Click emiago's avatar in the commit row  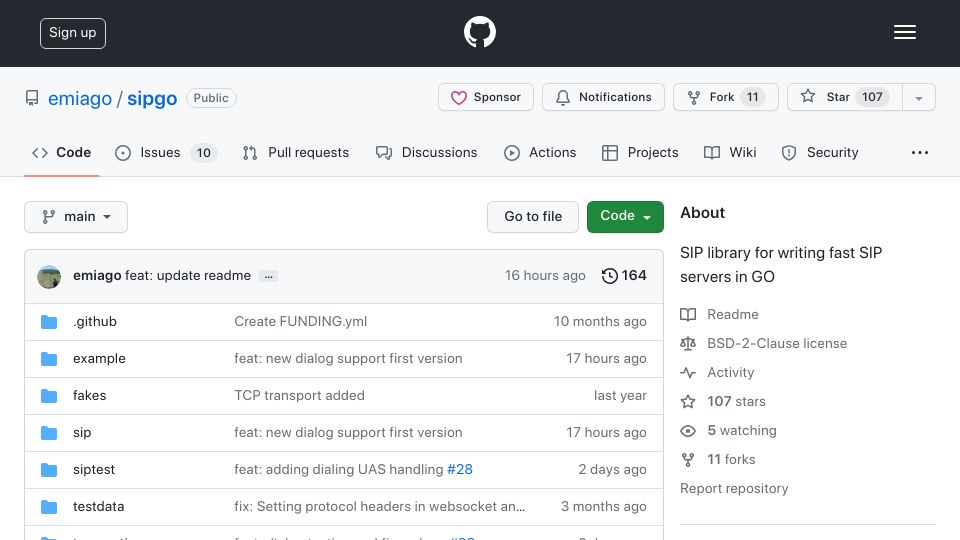(x=49, y=276)
